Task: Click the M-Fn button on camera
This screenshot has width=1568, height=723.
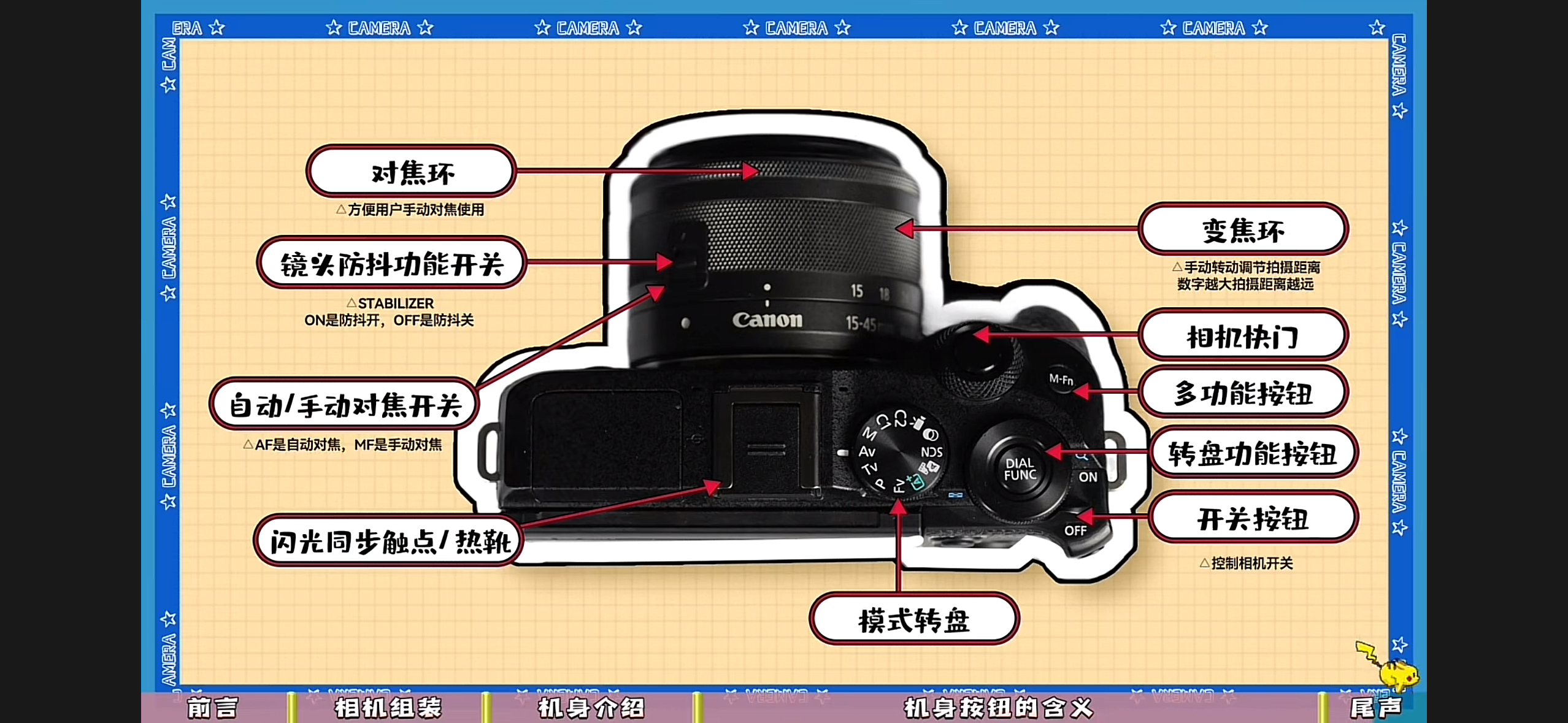Action: (x=1061, y=380)
